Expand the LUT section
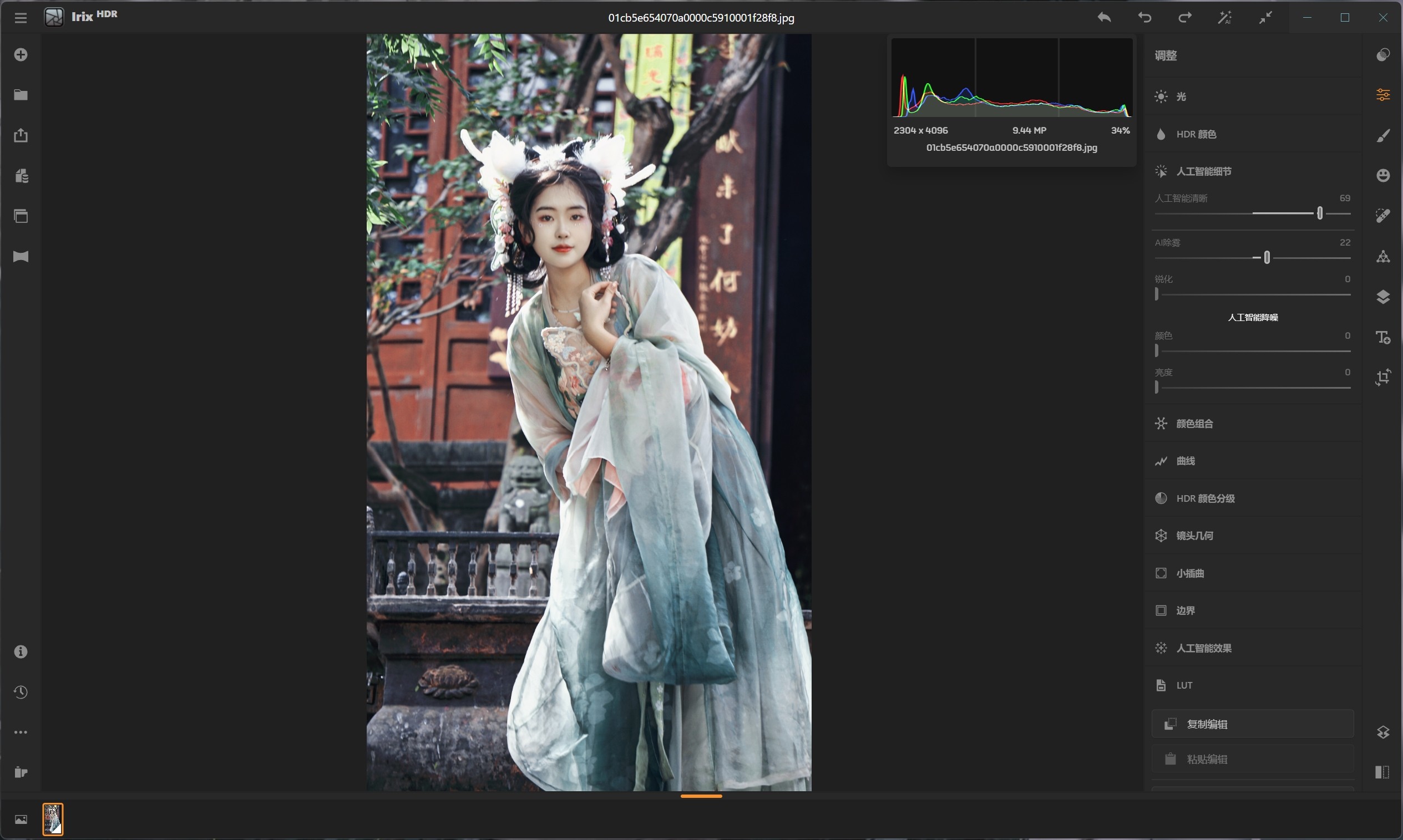The image size is (1403, 840). pyautogui.click(x=1253, y=685)
